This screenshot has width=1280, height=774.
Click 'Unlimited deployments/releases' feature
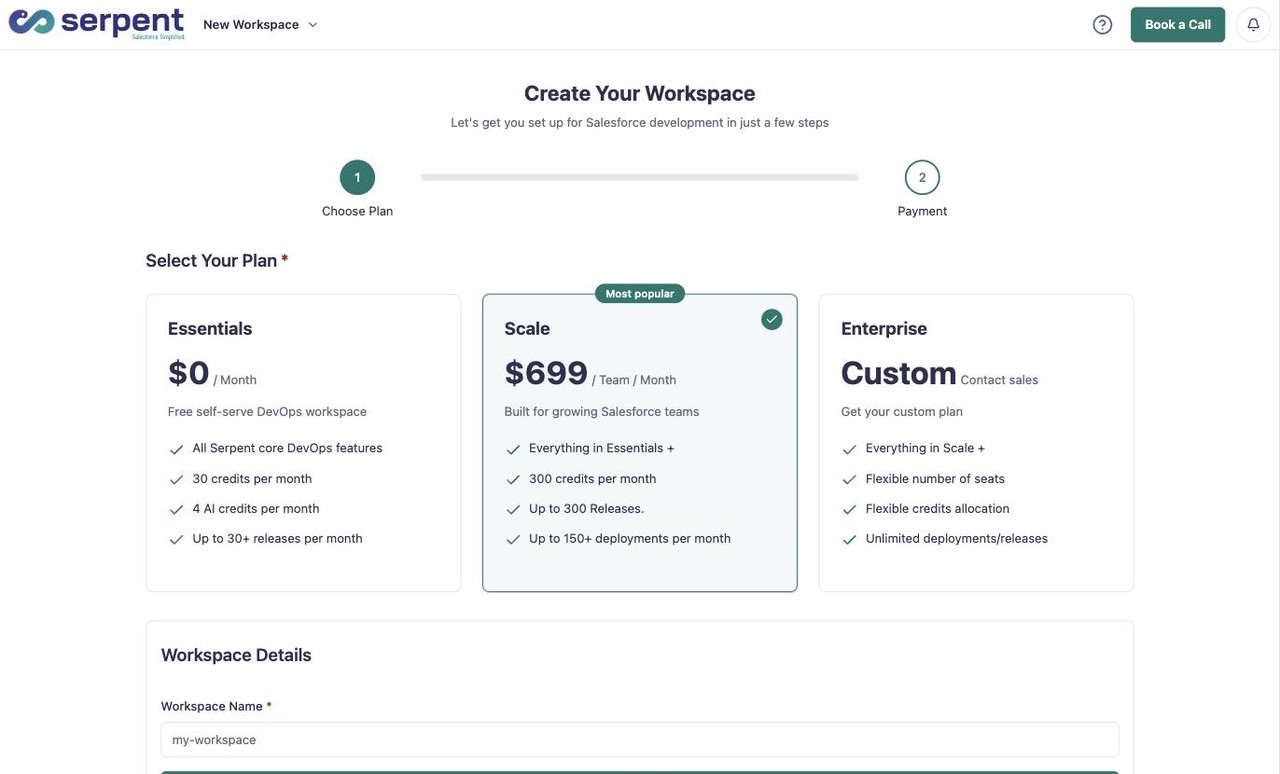click(x=957, y=539)
